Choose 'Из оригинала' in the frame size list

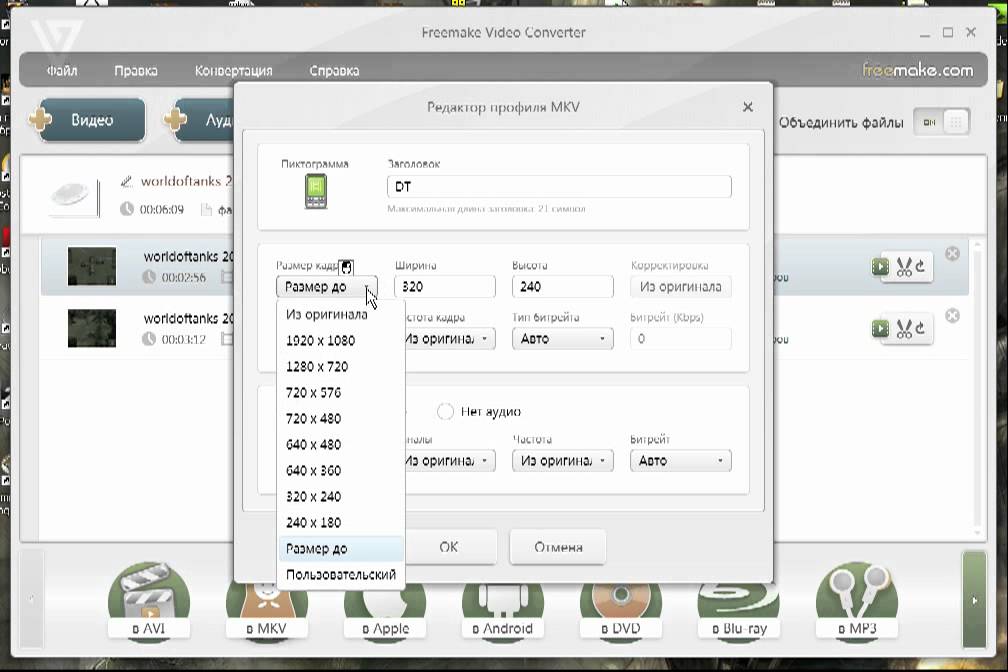click(341, 314)
